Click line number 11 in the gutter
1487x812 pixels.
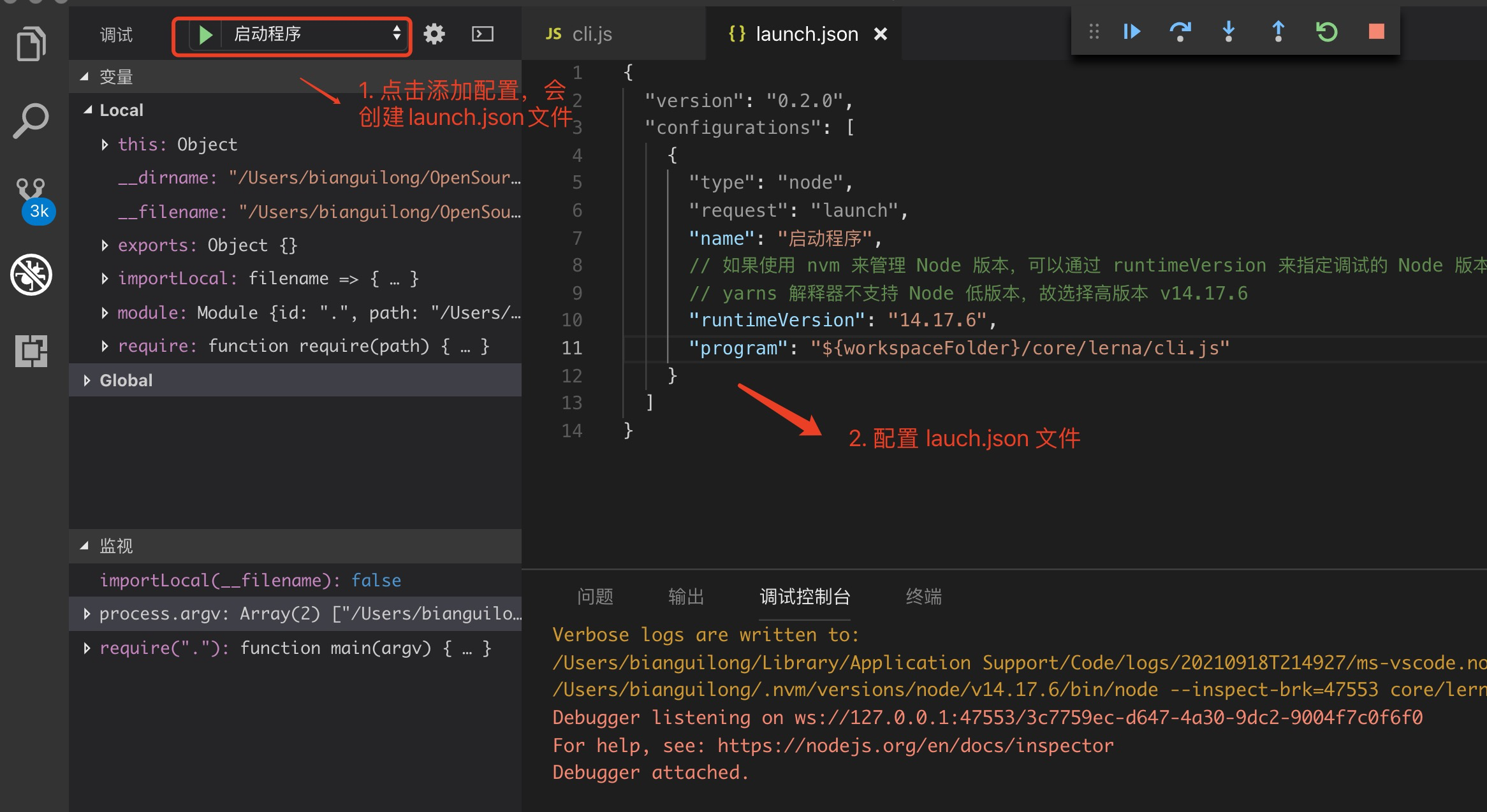point(572,348)
